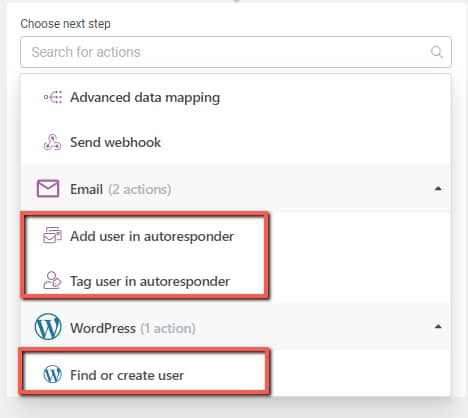Screen dimensions: 468x418
Task: Collapse the WordPress actions group arrow
Action: [x=438, y=326]
